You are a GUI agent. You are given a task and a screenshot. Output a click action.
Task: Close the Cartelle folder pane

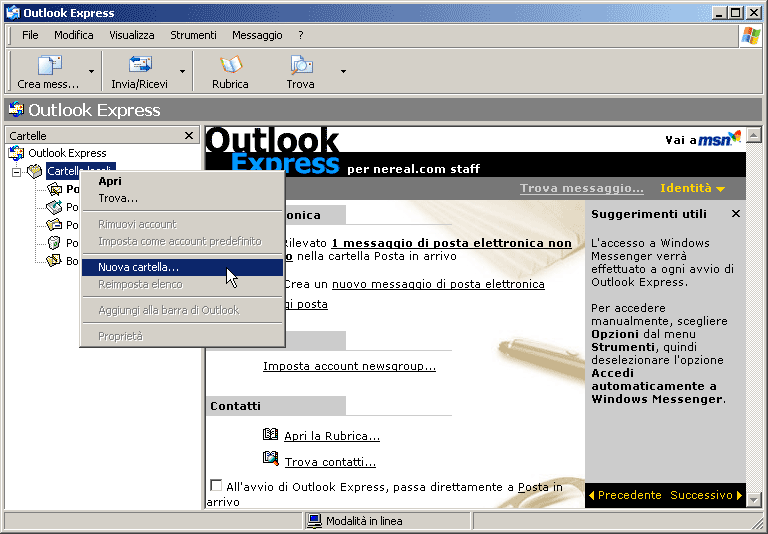189,136
